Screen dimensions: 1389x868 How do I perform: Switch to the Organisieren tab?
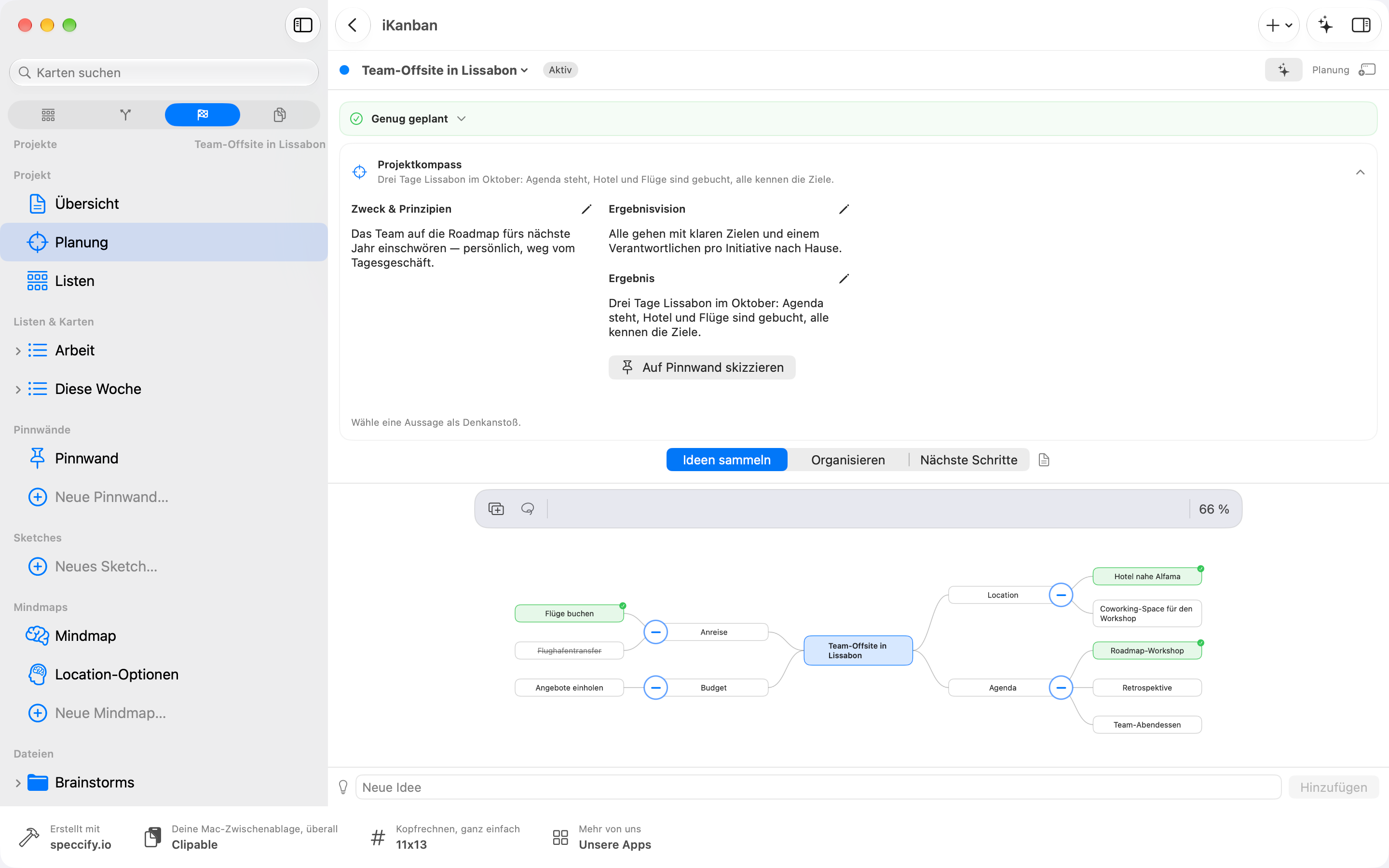(848, 460)
